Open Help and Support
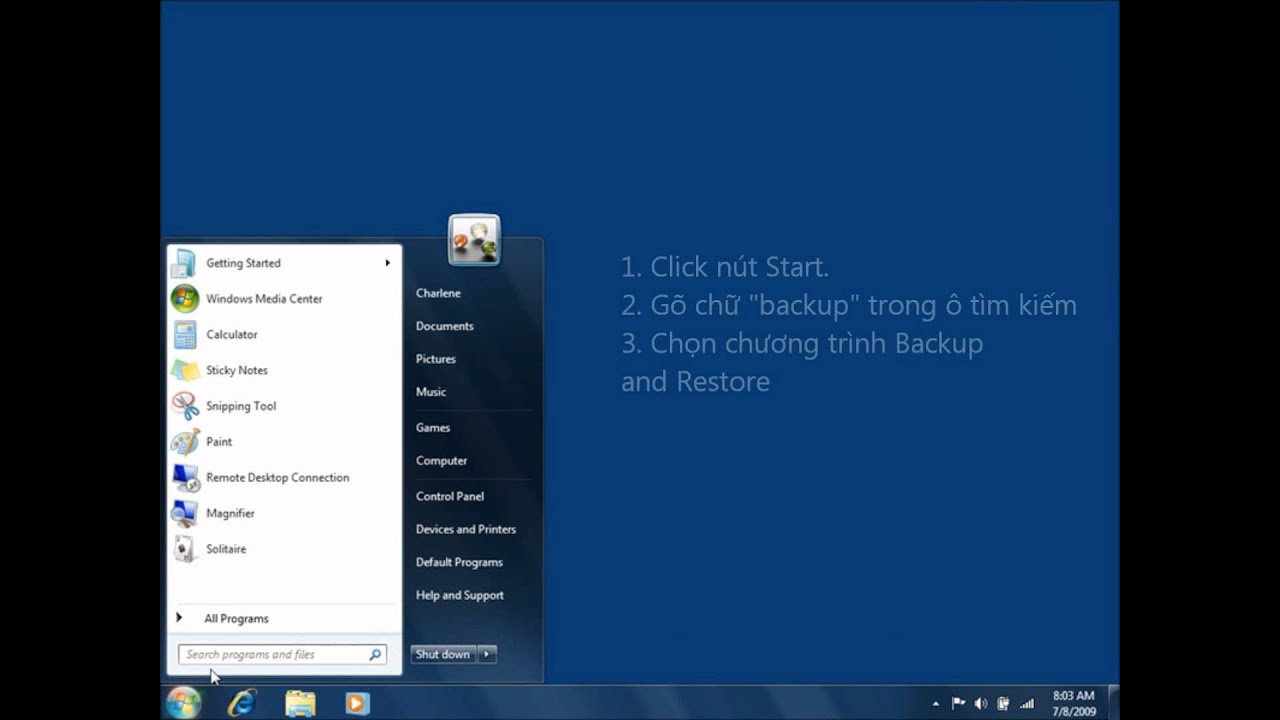 (x=460, y=595)
